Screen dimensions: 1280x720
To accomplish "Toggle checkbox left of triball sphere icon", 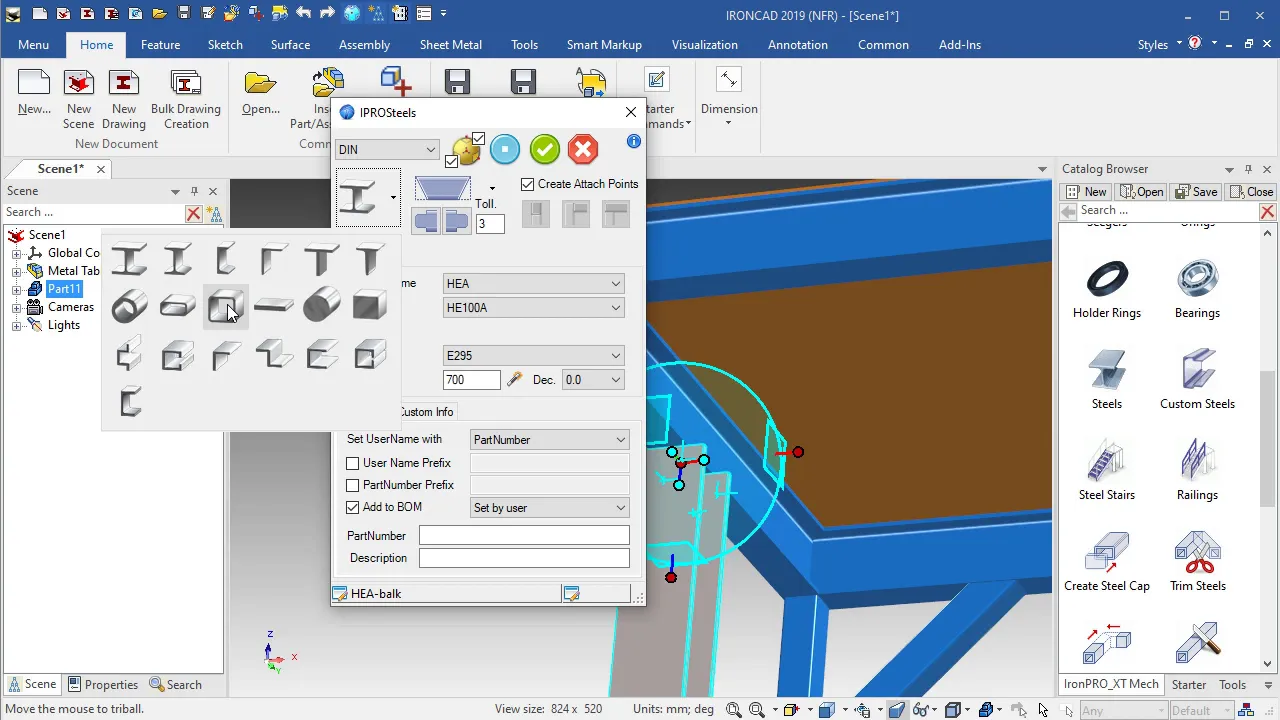I will pyautogui.click(x=452, y=161).
